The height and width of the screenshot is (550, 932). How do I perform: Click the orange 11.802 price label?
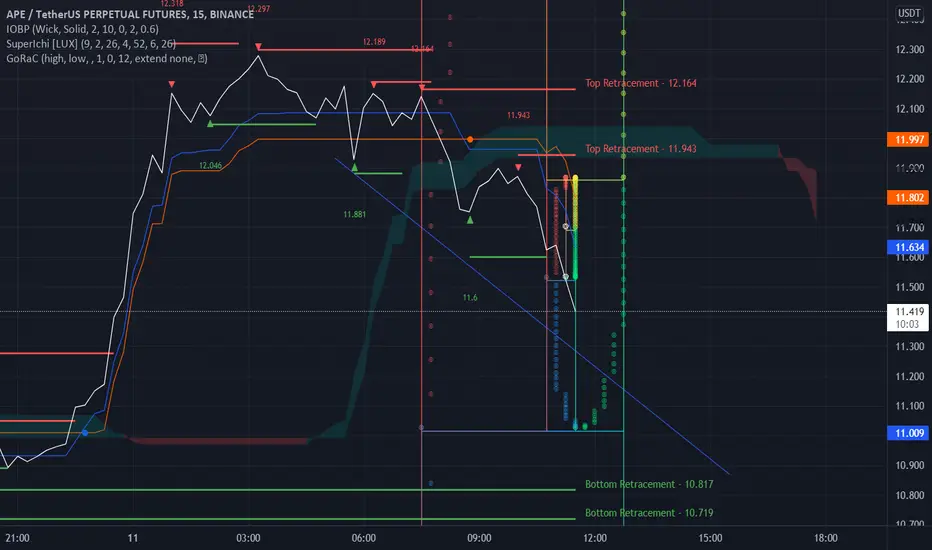(909, 197)
